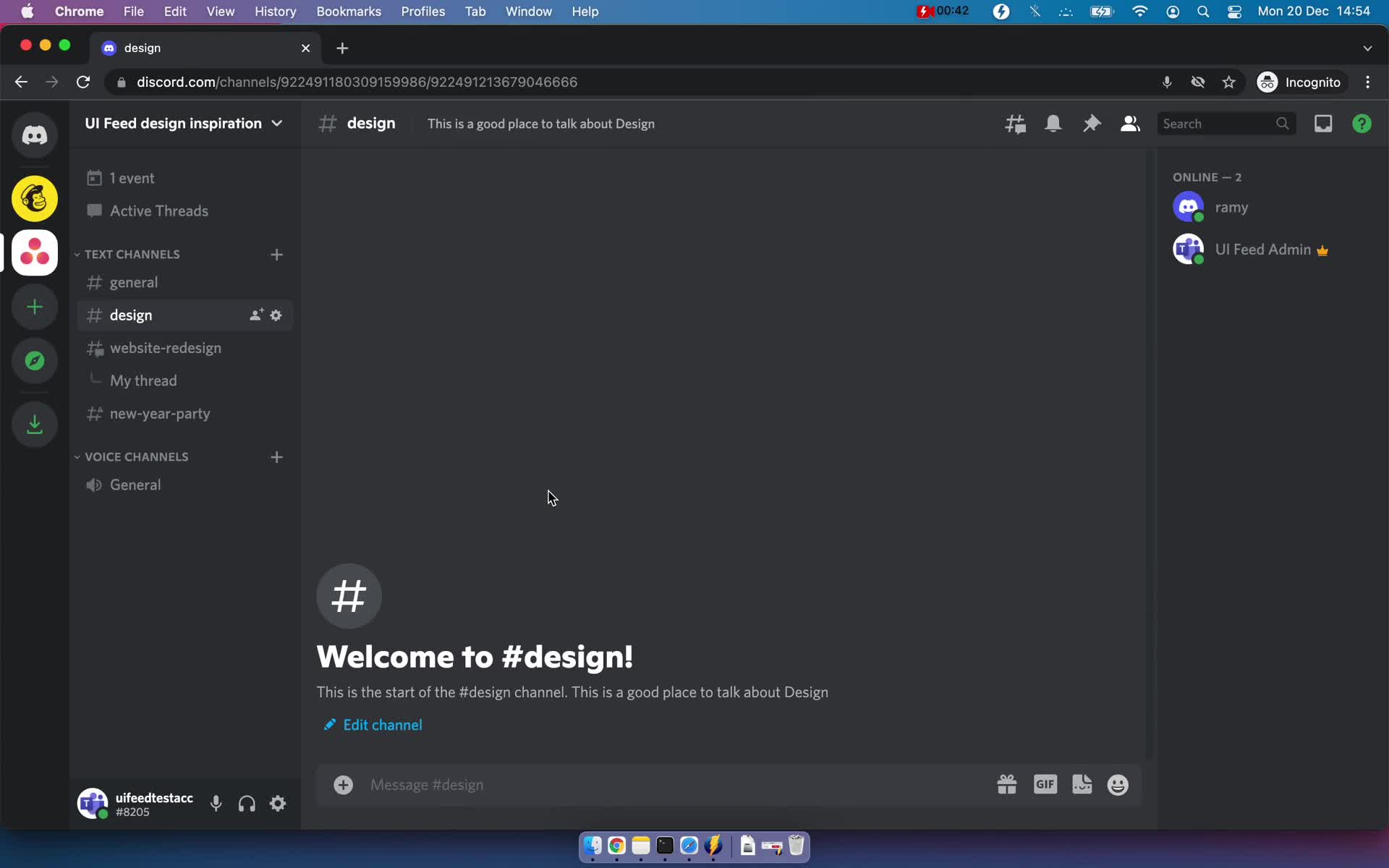Click the Bookmarks menu bar item

click(348, 11)
